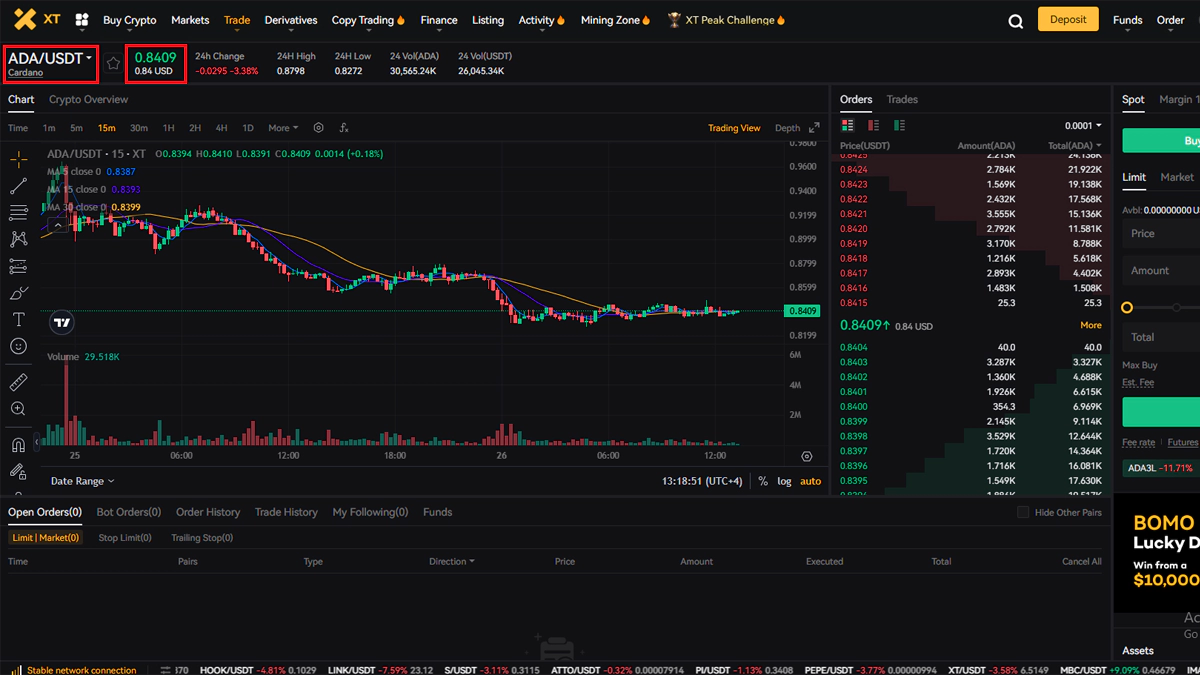Open the Derivatives menu

[291, 20]
